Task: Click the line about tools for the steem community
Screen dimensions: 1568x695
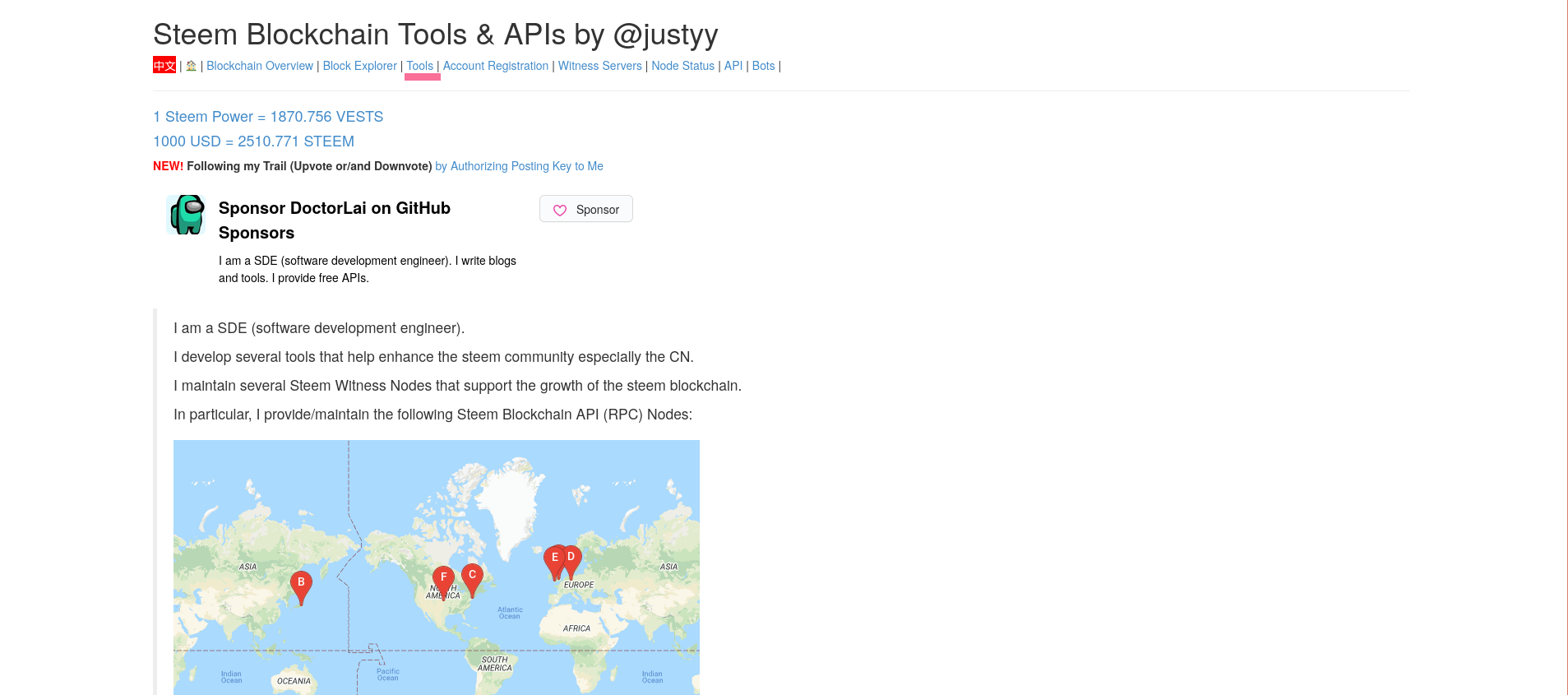Action: click(434, 357)
